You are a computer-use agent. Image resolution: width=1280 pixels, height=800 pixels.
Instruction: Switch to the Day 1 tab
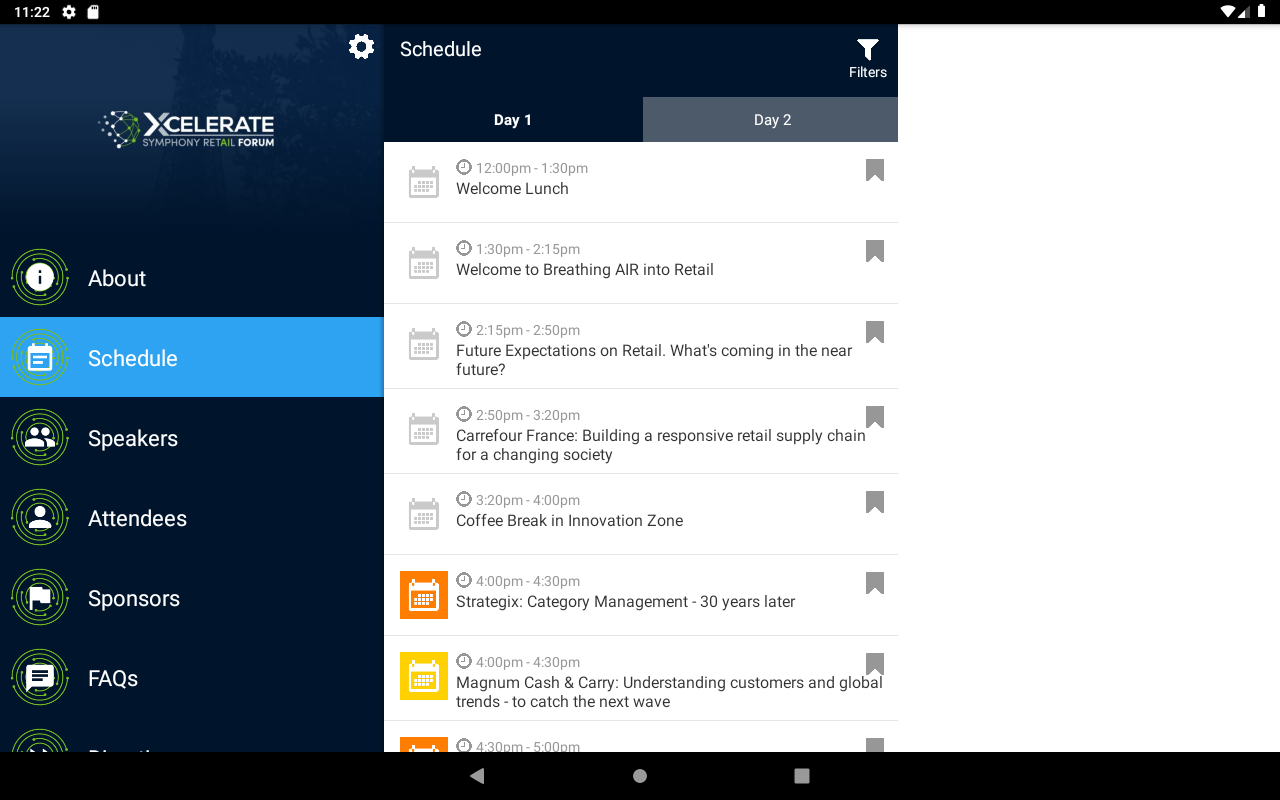coord(513,120)
